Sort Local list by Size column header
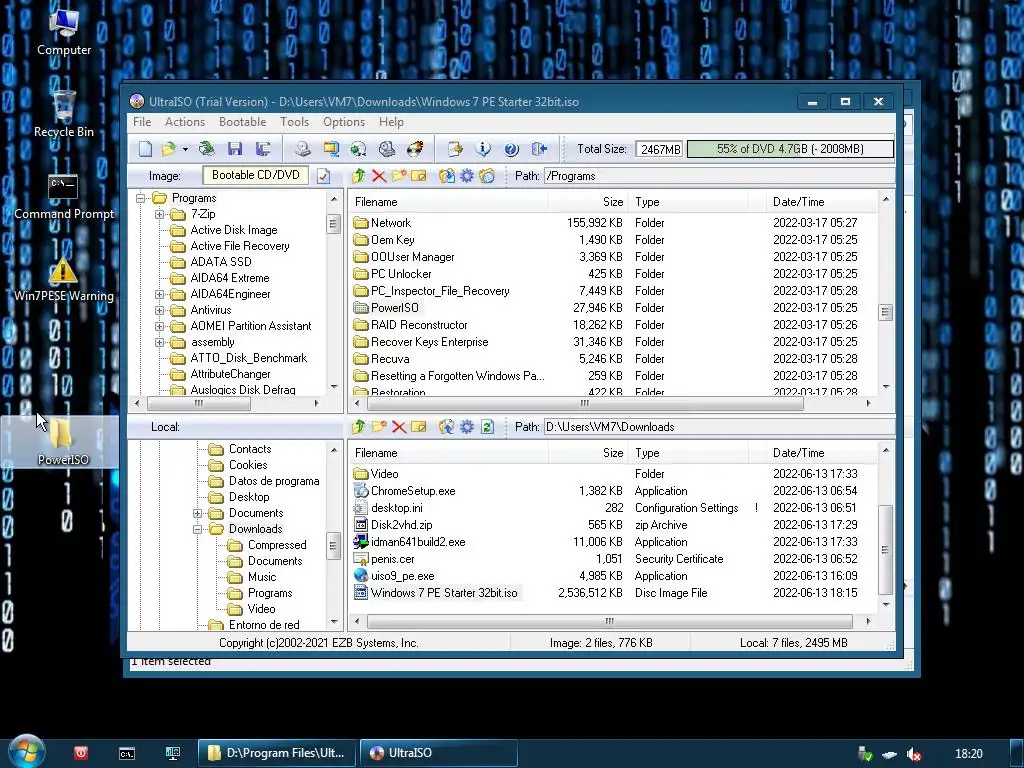The image size is (1024, 768). pos(588,453)
